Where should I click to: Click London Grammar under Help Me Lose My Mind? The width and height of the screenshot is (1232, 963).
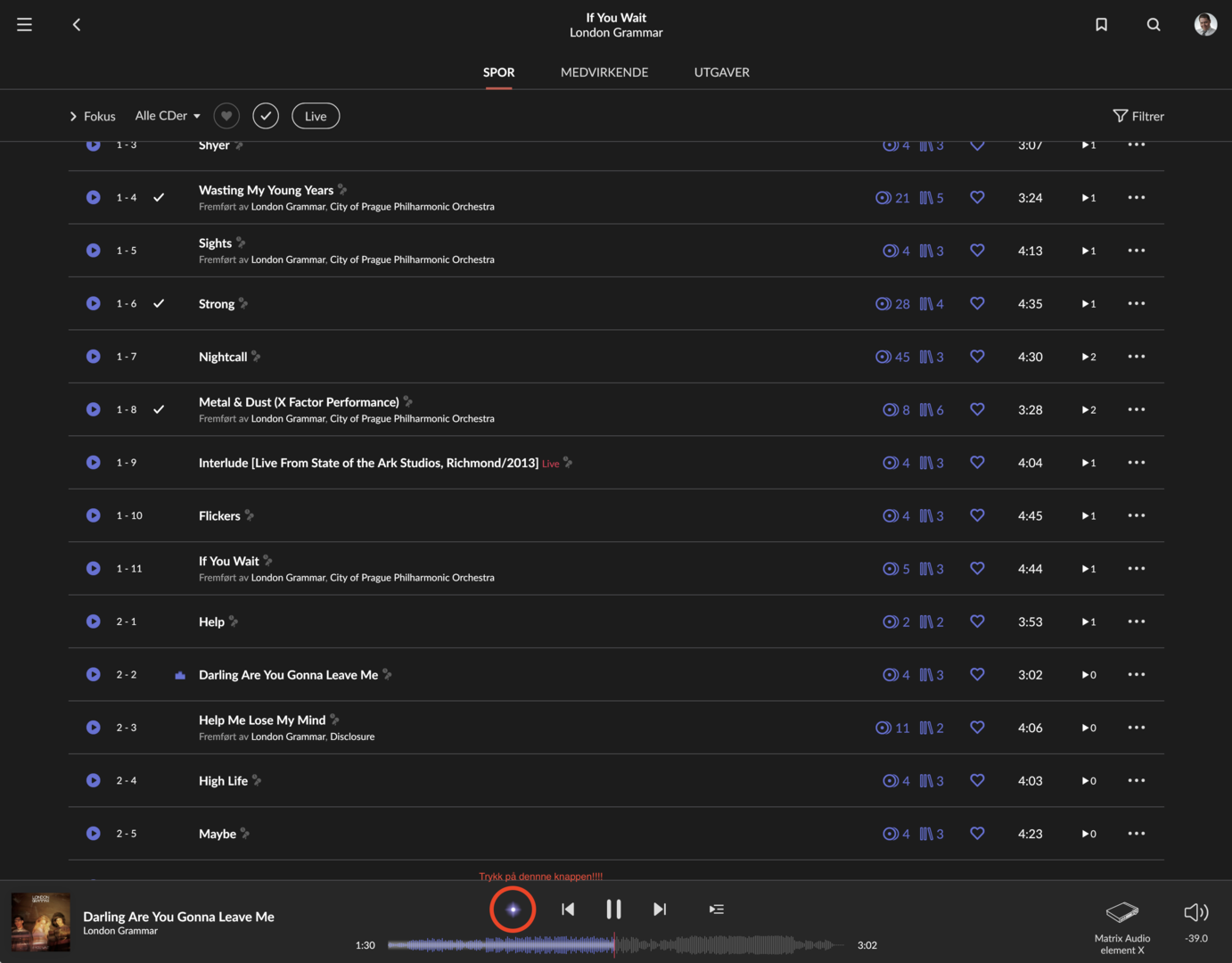288,737
